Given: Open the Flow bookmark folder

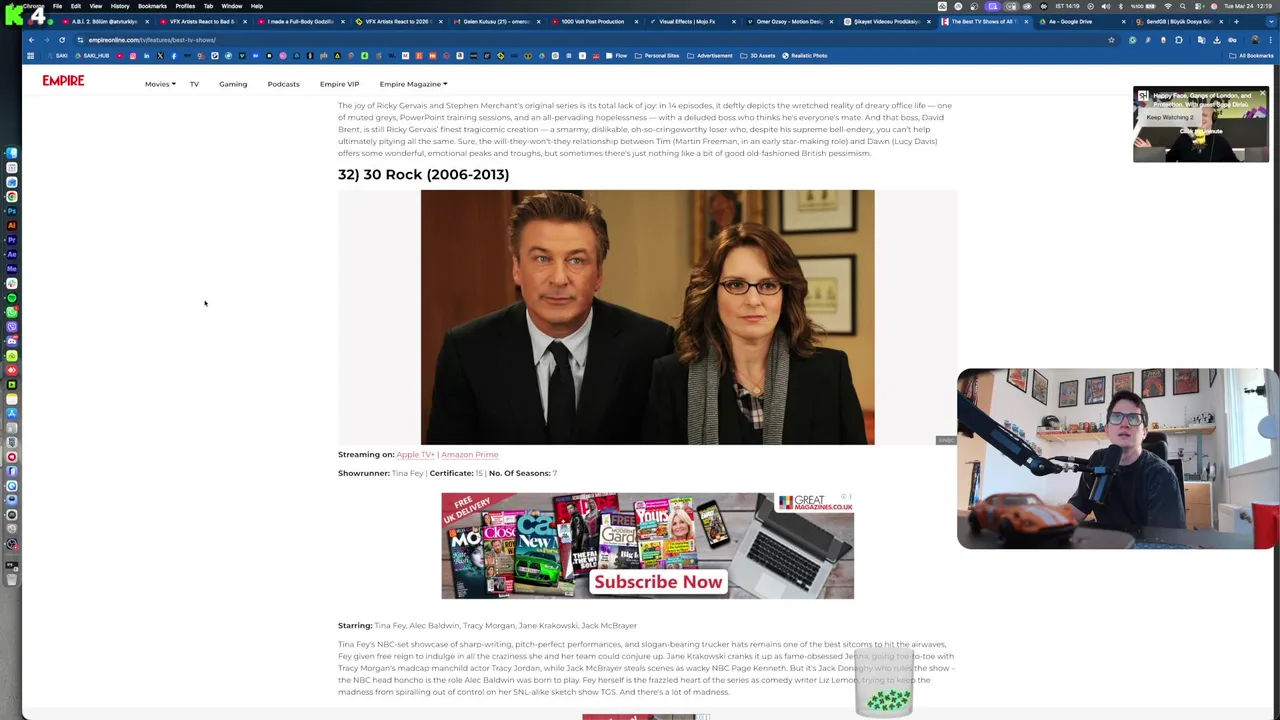Looking at the screenshot, I should click(x=616, y=56).
